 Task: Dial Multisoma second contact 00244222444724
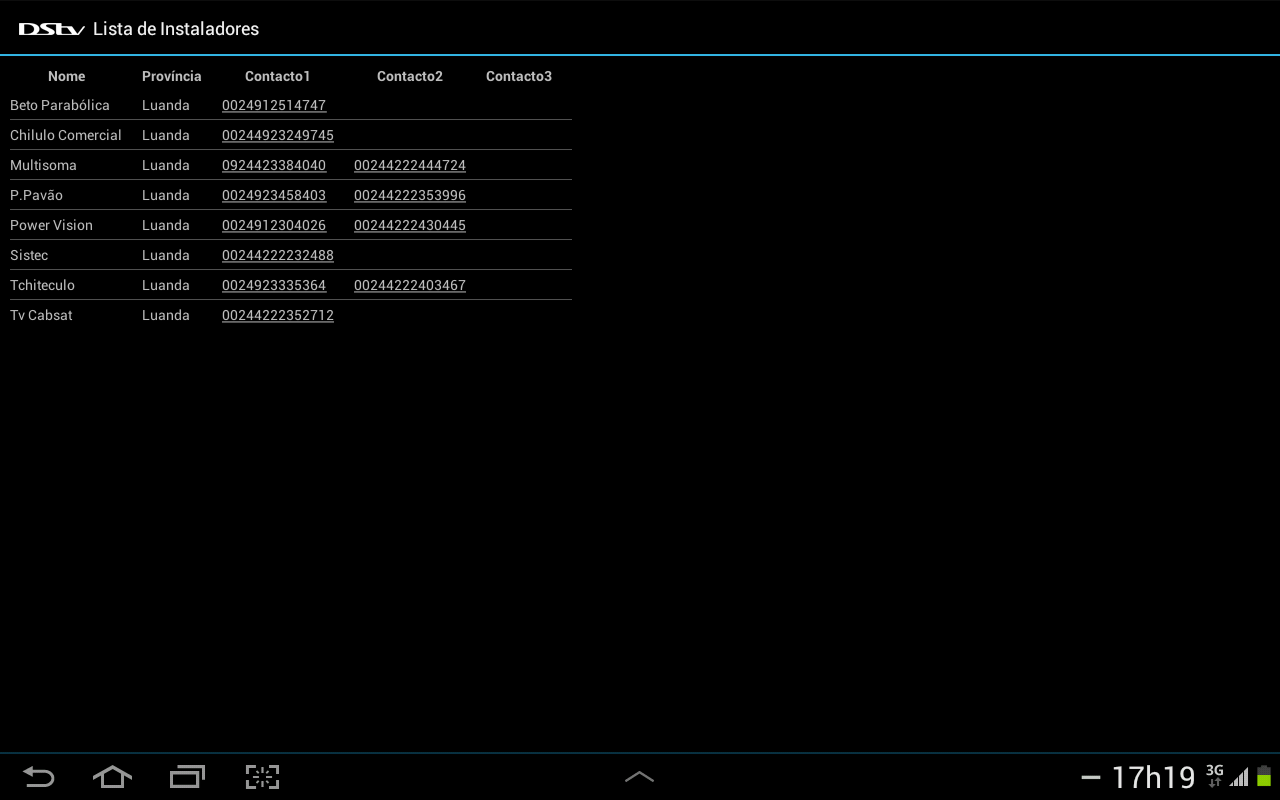click(x=410, y=165)
